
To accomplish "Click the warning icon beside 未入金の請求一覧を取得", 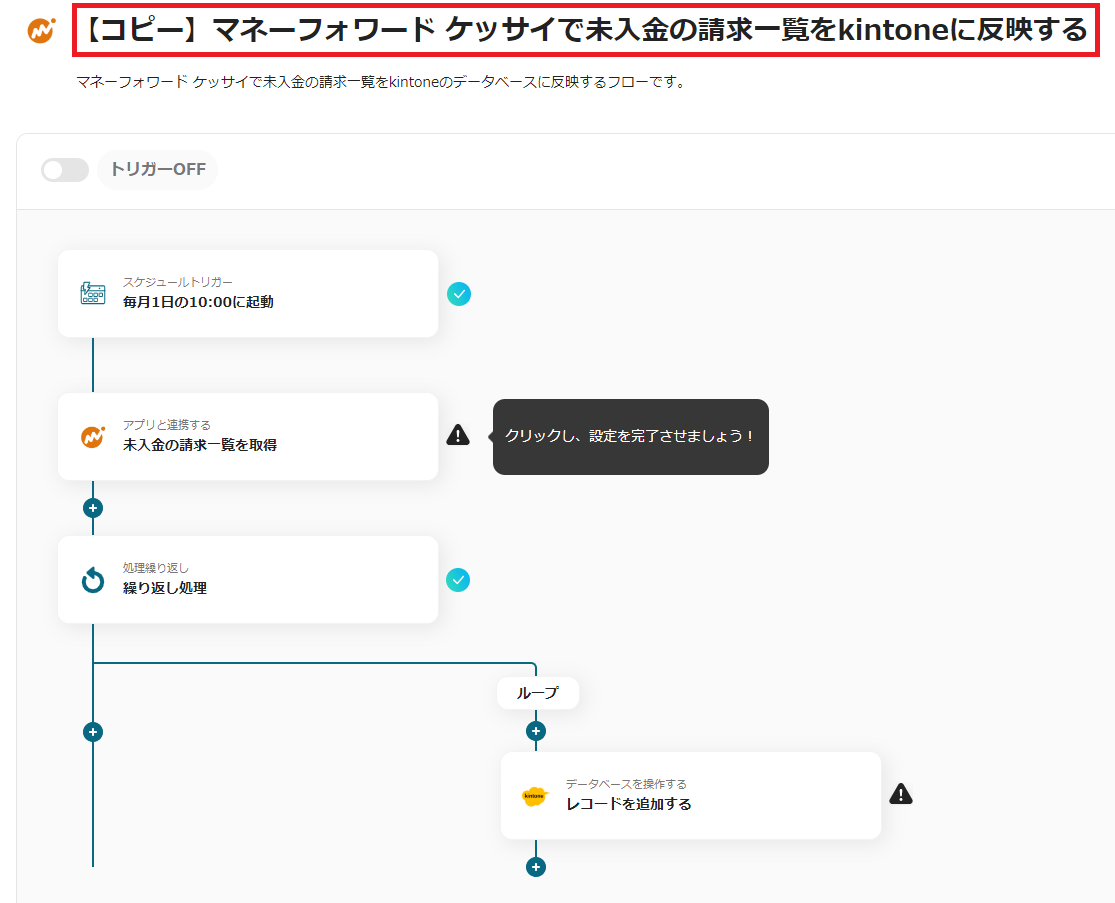I will (x=458, y=434).
